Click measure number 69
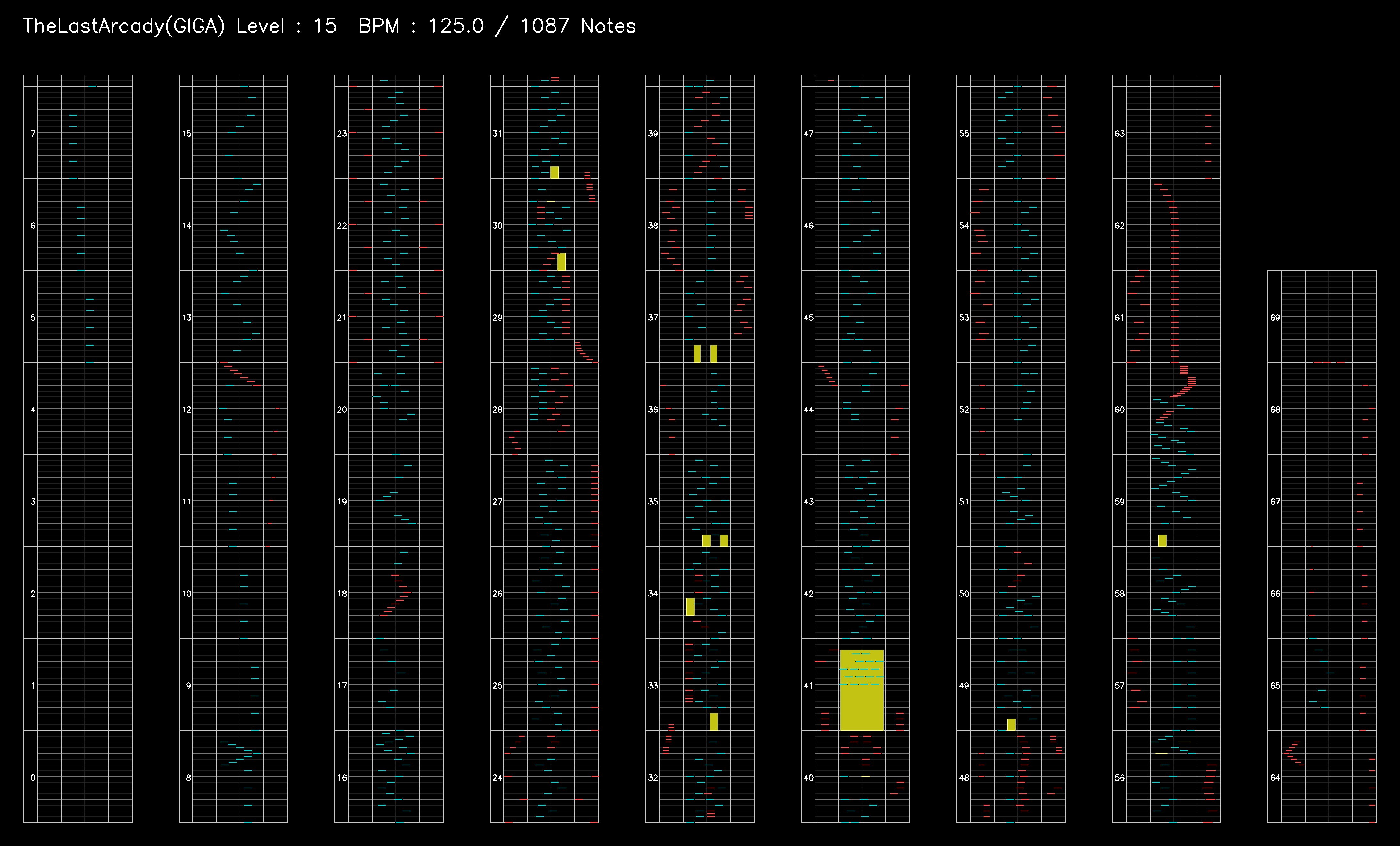The width and height of the screenshot is (1400, 846). 1275,317
